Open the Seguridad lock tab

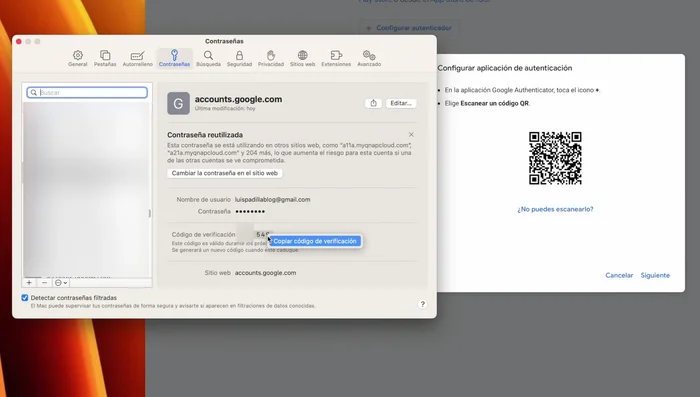[239, 59]
